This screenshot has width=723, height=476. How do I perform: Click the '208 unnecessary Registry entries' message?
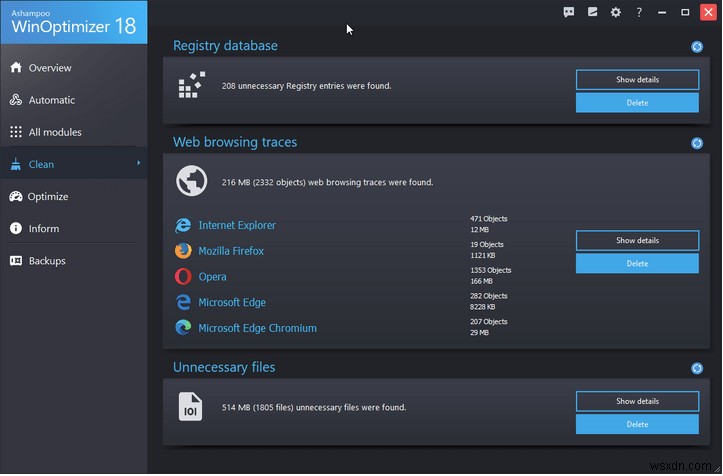pyautogui.click(x=306, y=86)
